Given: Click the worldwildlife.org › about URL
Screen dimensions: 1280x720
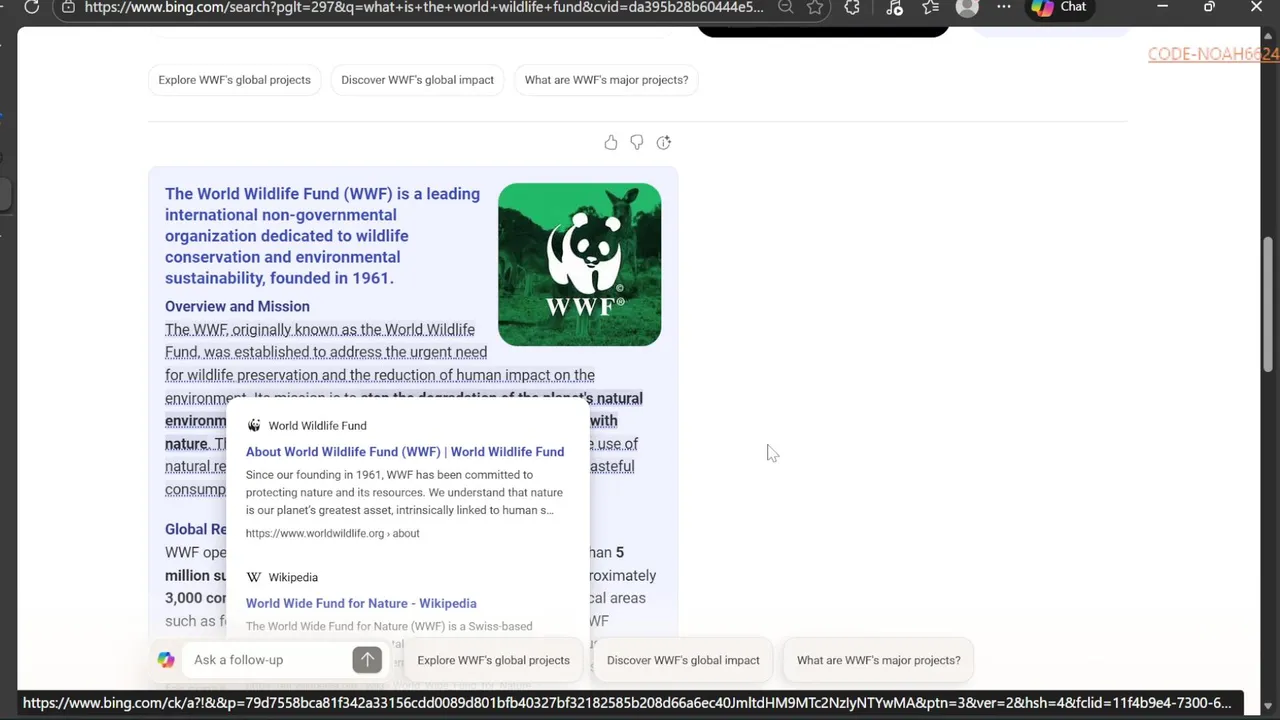Looking at the screenshot, I should 332,534.
